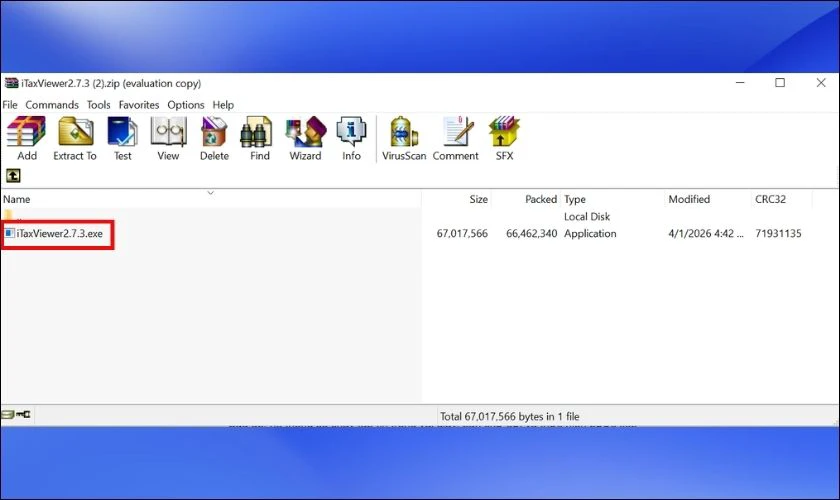
Task: Select the Extract To toolbar icon
Action: [x=75, y=138]
